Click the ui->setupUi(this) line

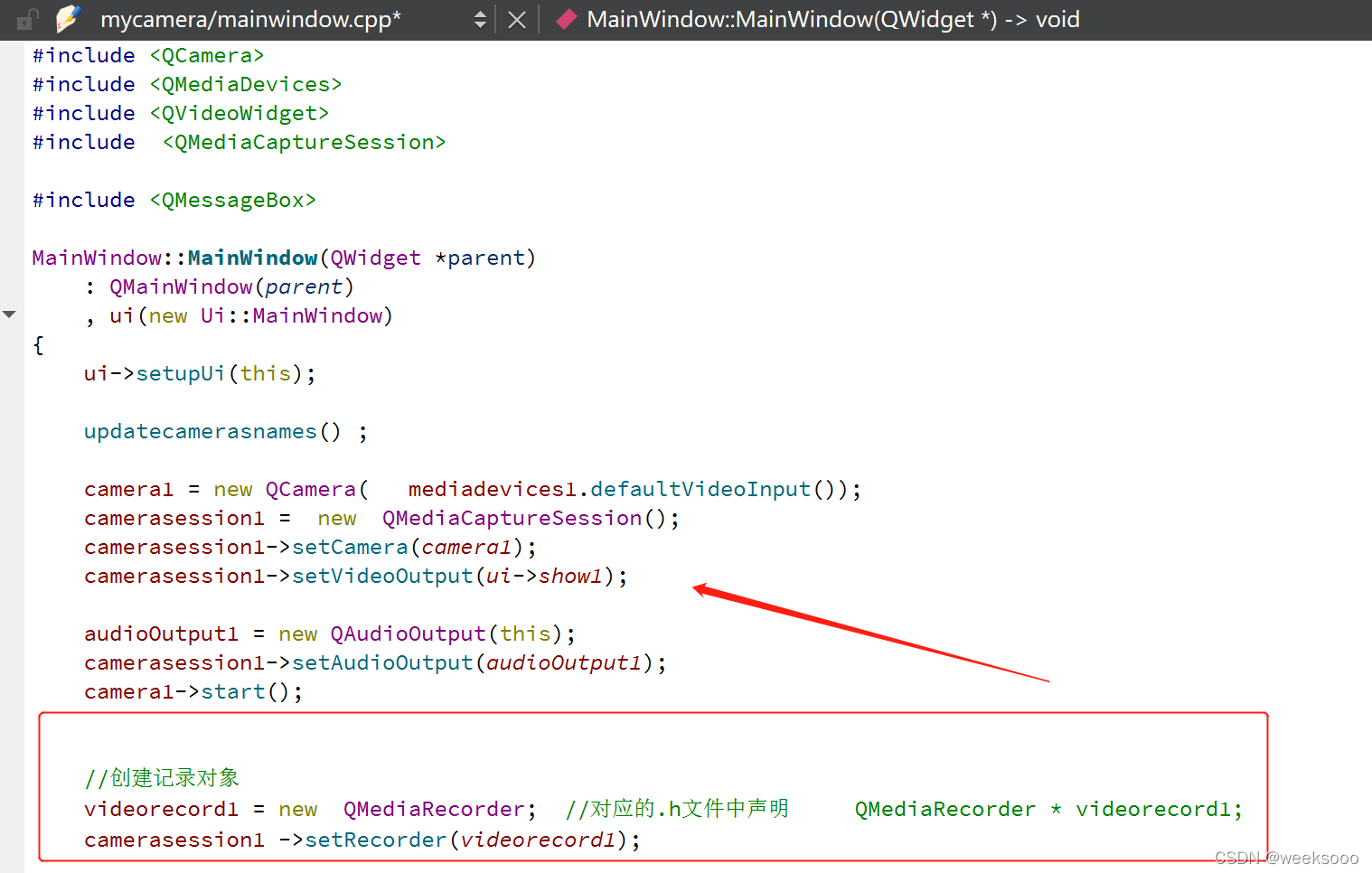tap(200, 373)
